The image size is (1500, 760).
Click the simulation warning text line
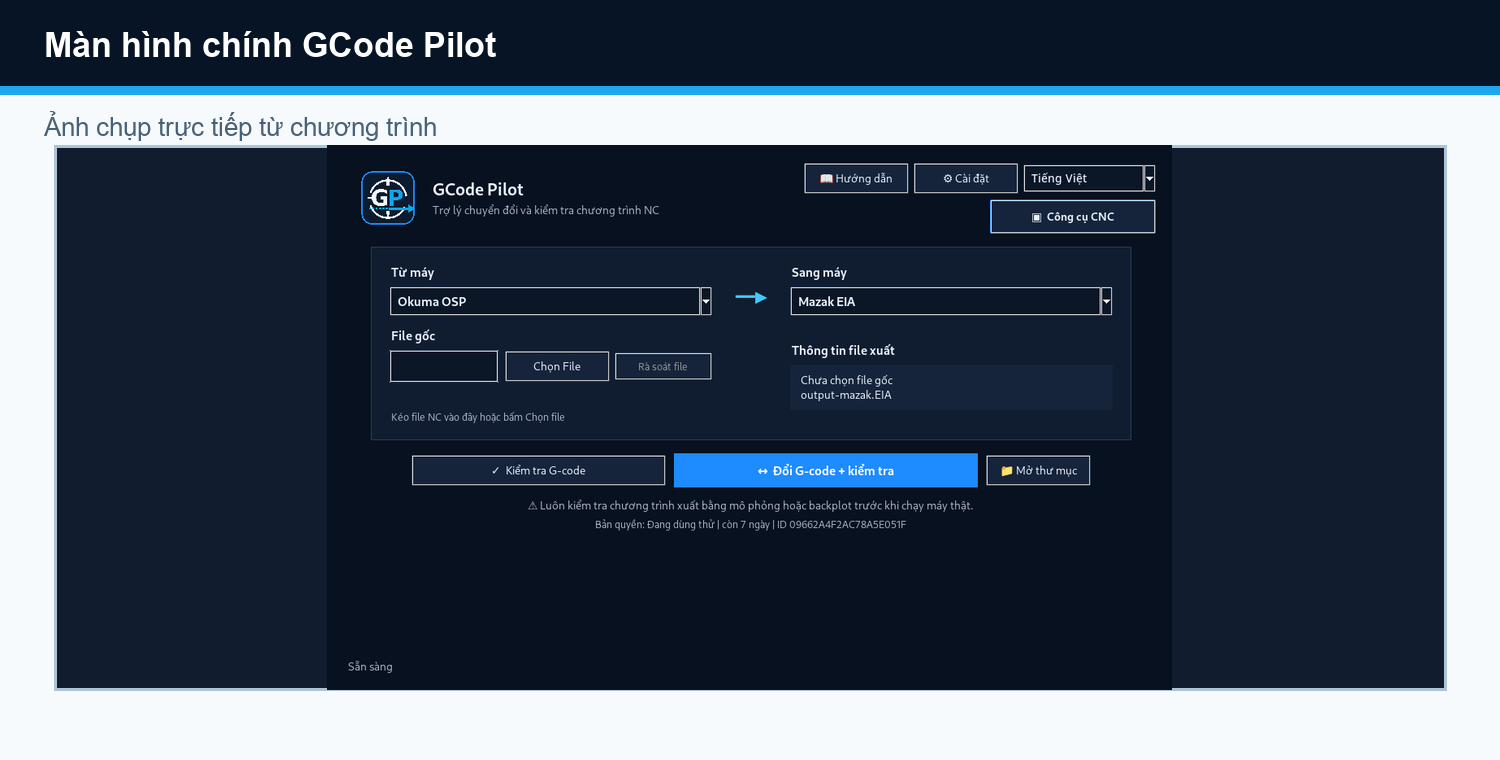[x=750, y=505]
